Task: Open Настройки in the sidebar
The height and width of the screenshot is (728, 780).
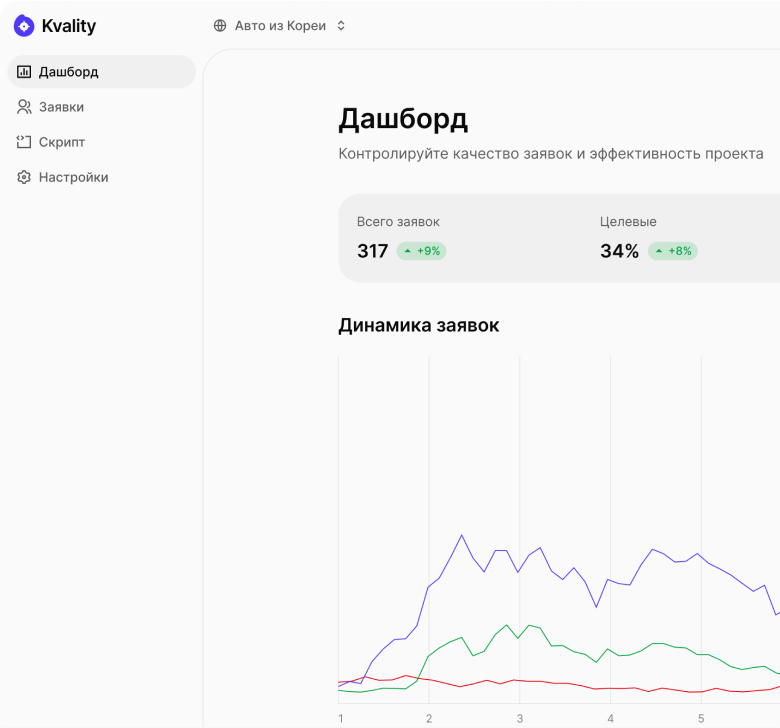Action: click(101, 177)
